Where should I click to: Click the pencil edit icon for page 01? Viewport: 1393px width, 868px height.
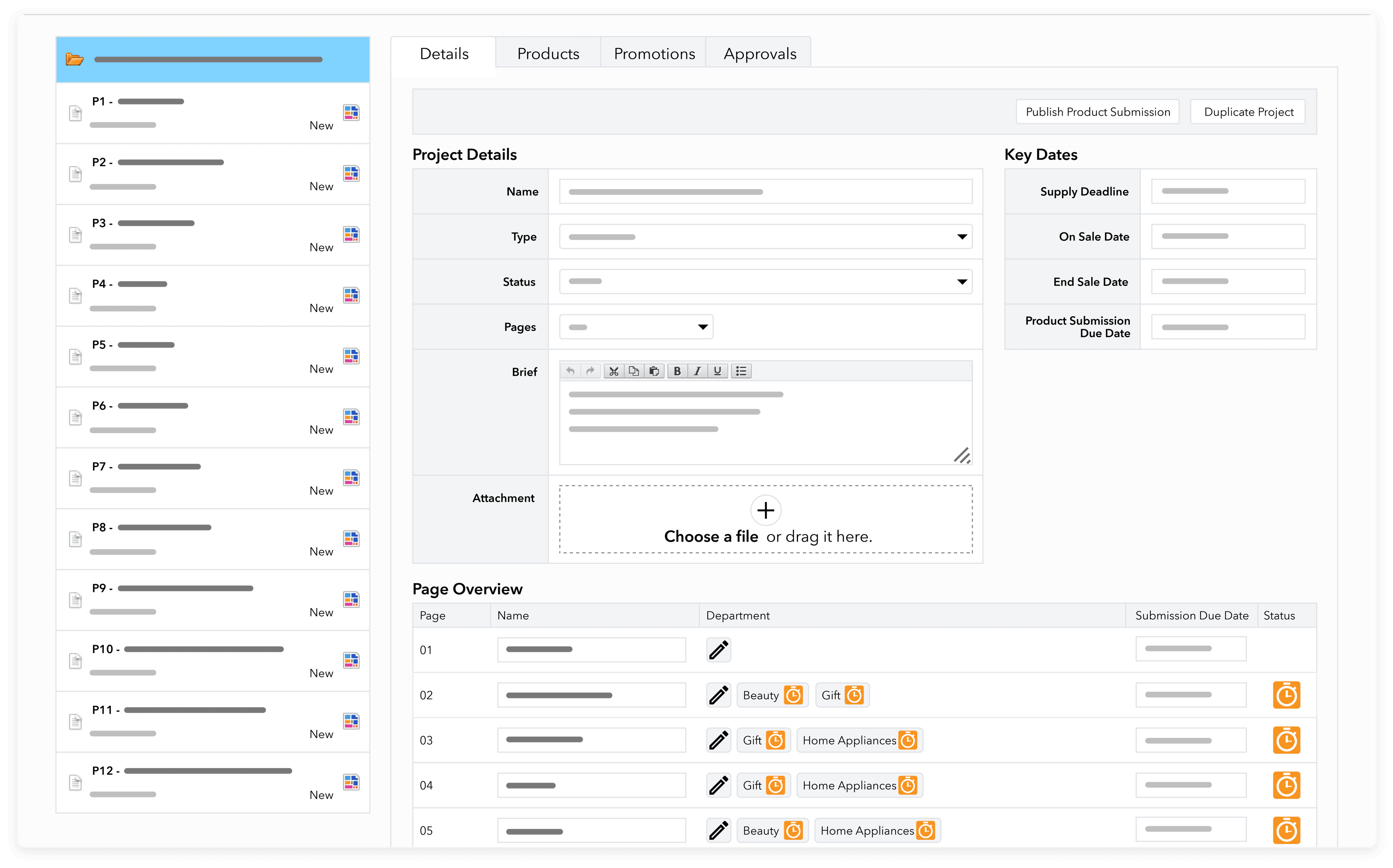[x=718, y=650]
